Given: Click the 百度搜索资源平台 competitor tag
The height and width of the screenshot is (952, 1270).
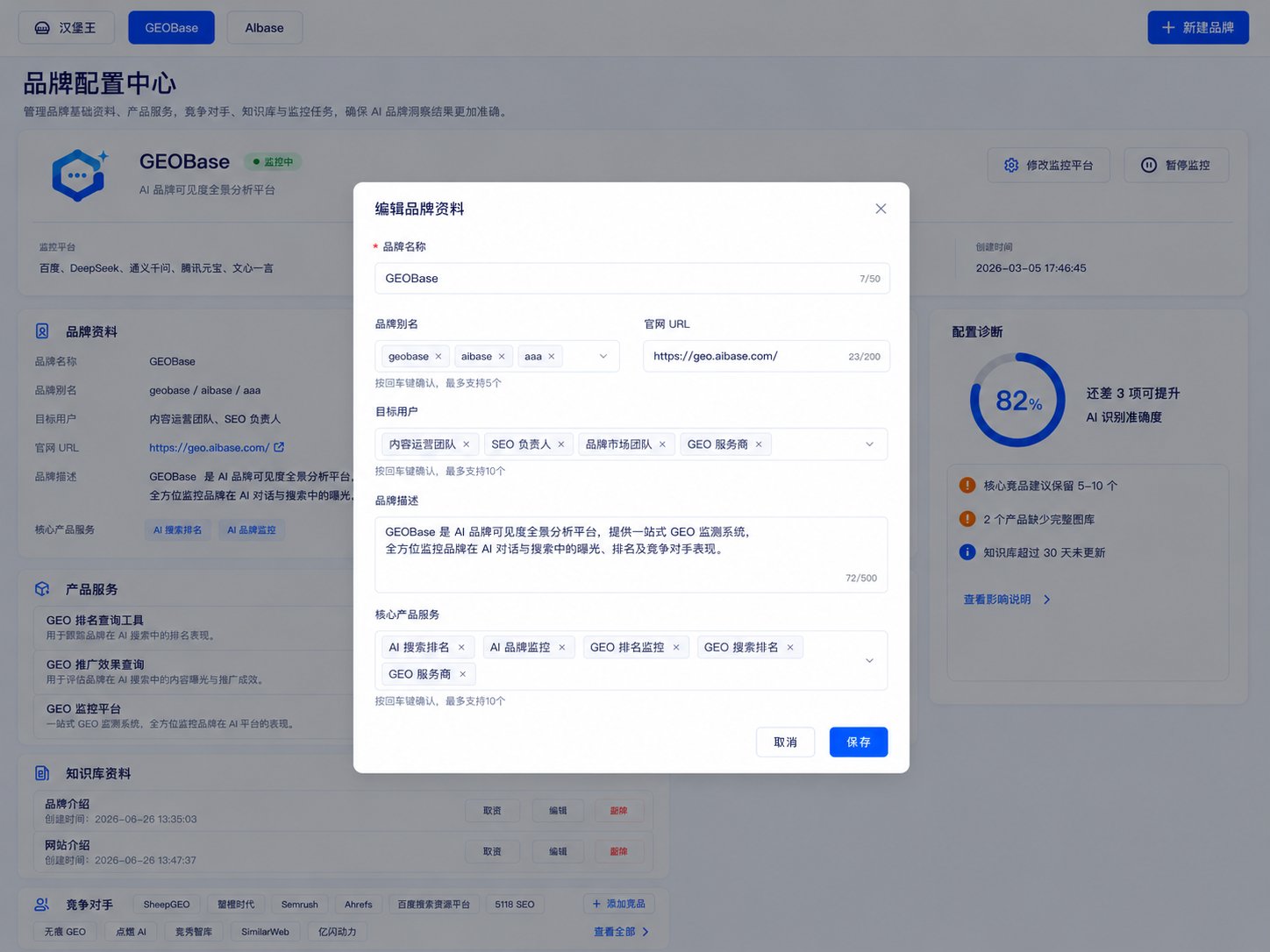Looking at the screenshot, I should point(434,905).
